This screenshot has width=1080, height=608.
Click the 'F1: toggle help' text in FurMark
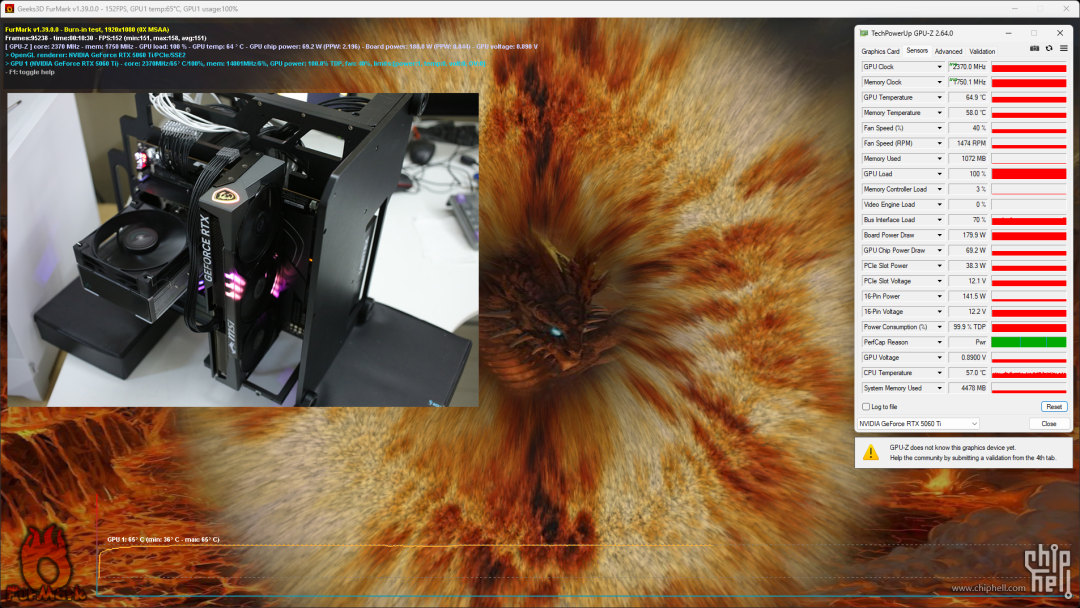[30, 72]
